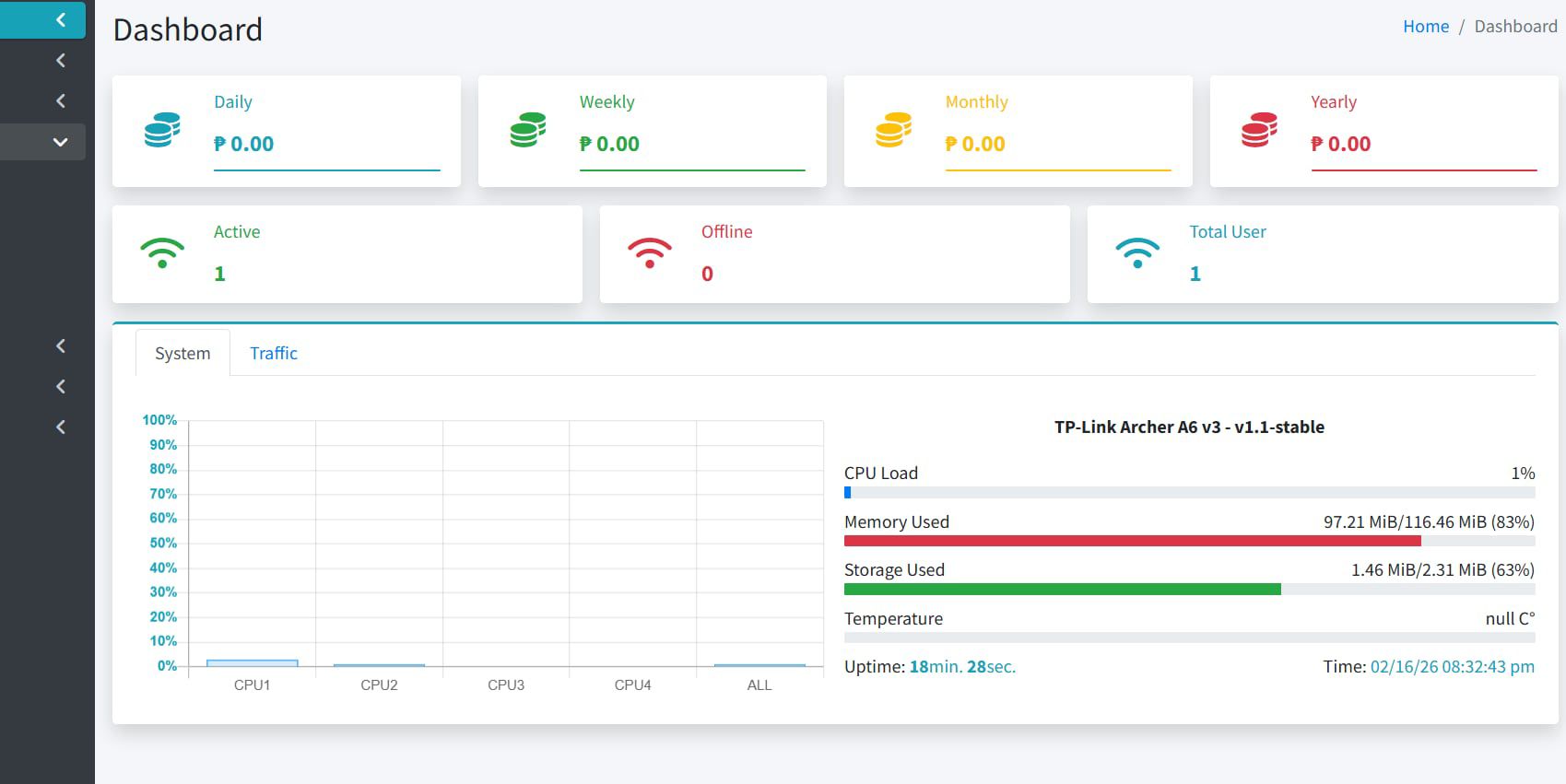Click the null C° temperature value

tap(1510, 618)
